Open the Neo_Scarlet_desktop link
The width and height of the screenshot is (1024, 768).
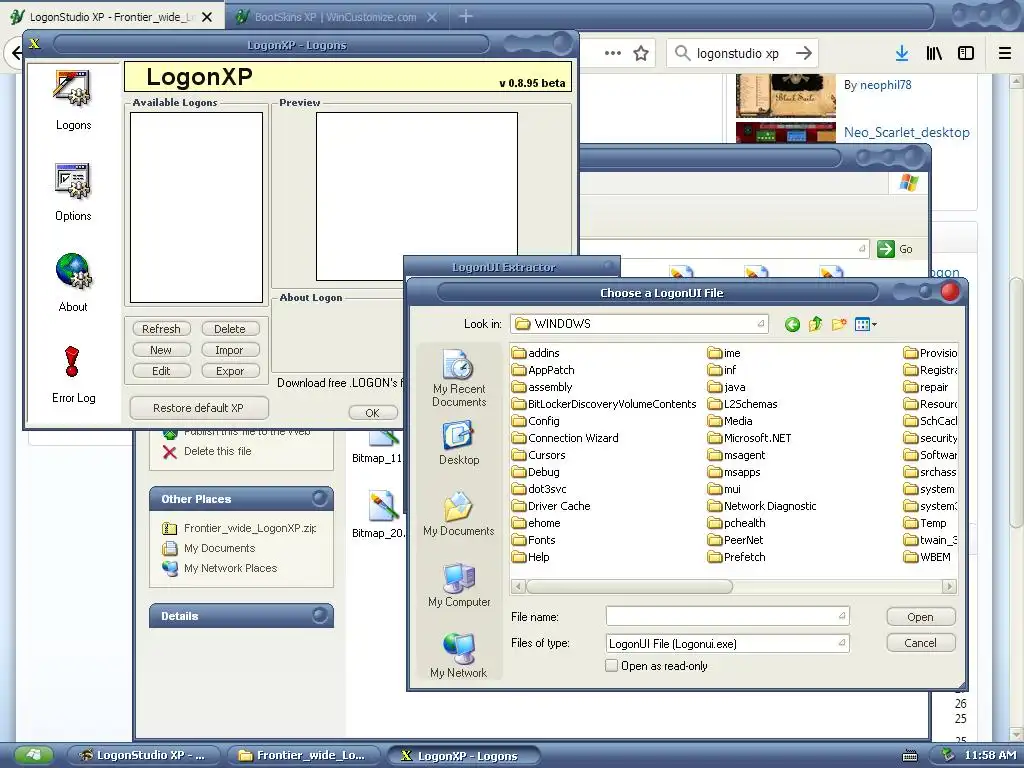906,133
